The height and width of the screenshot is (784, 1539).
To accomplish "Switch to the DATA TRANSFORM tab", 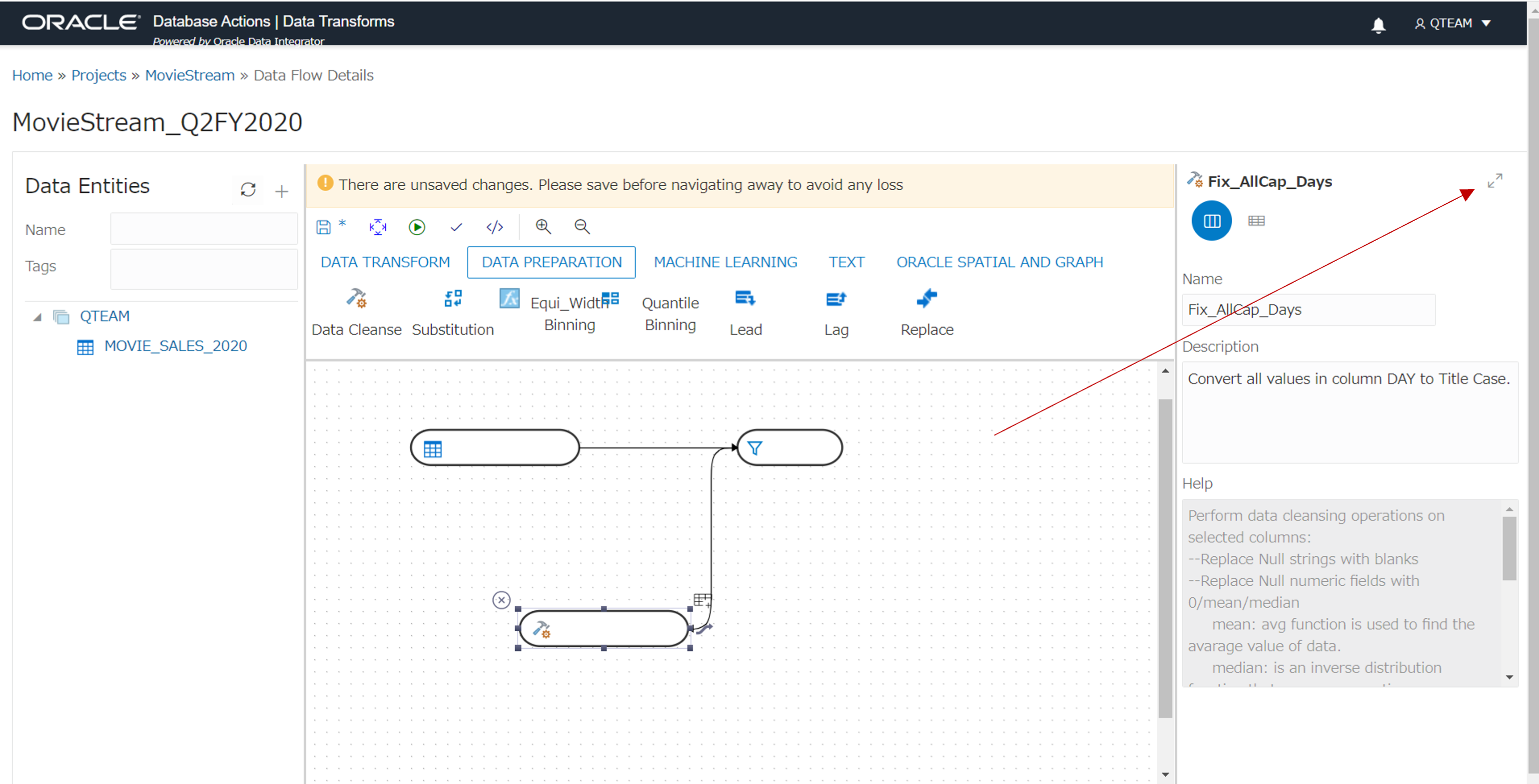I will [385, 262].
